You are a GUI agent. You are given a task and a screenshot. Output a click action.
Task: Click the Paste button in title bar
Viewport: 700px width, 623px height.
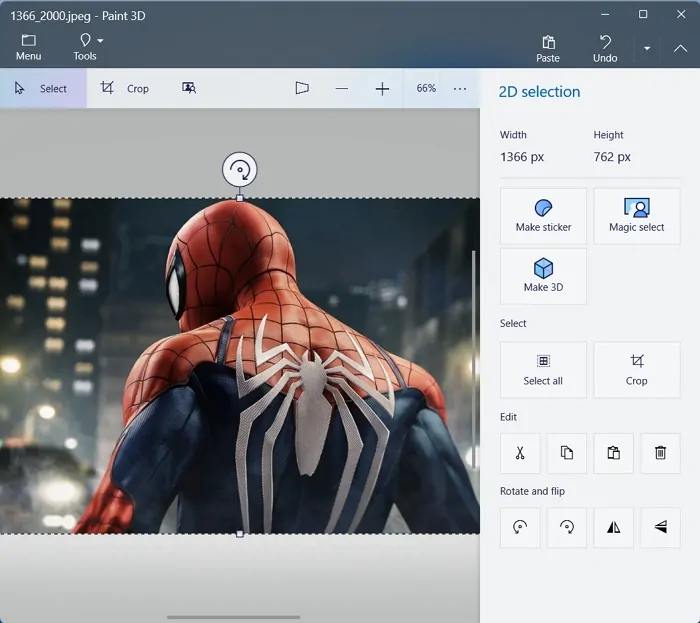(x=548, y=49)
